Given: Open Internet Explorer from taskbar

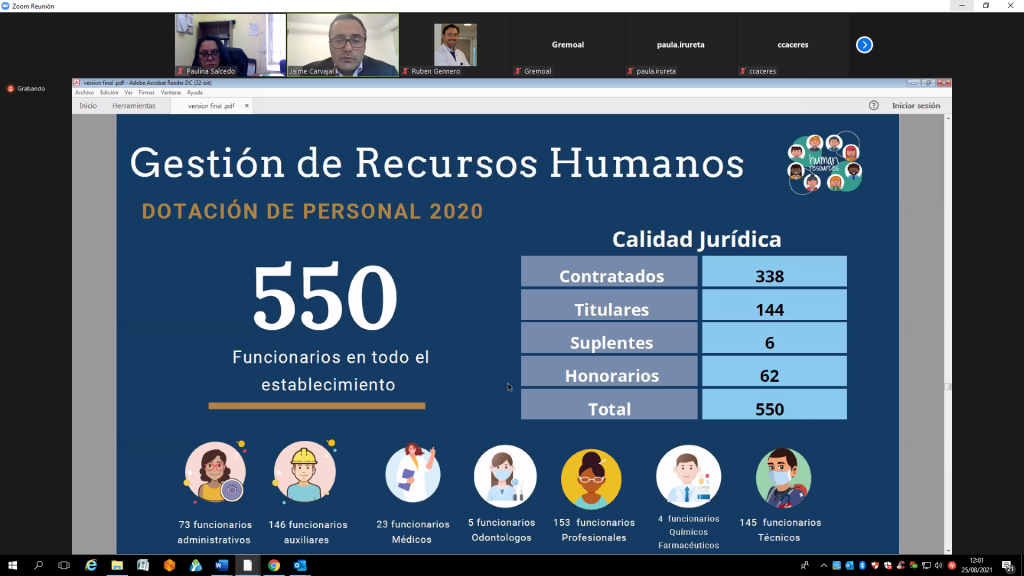Looking at the screenshot, I should coord(91,565).
